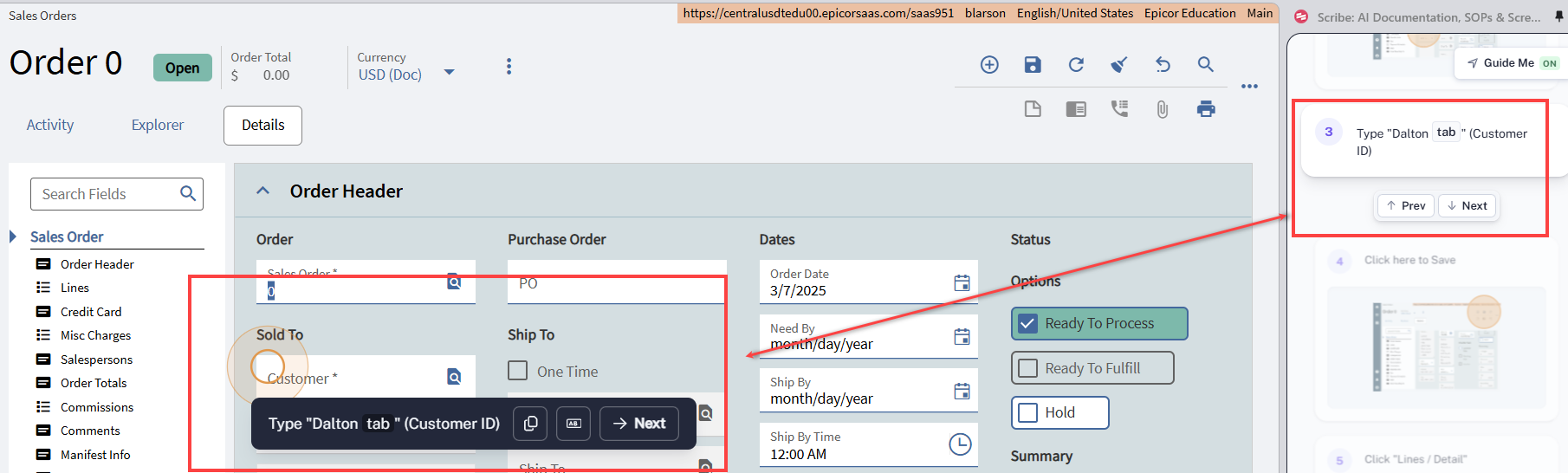Viewport: 1568px width, 473px height.
Task: Click the magnifier in Search Fields box
Action: click(x=188, y=193)
